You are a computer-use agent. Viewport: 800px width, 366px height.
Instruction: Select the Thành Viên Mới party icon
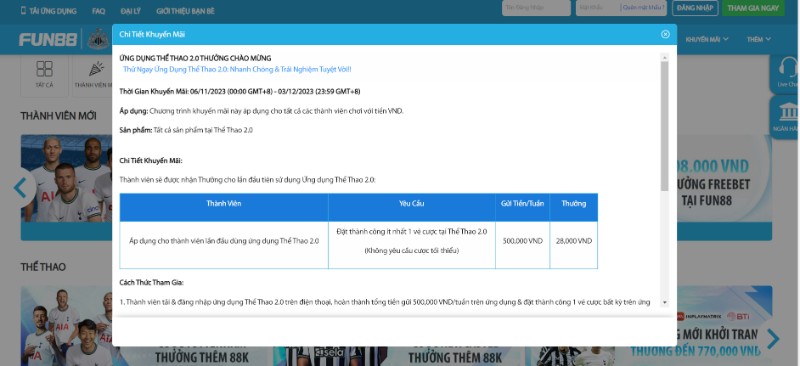[96, 69]
